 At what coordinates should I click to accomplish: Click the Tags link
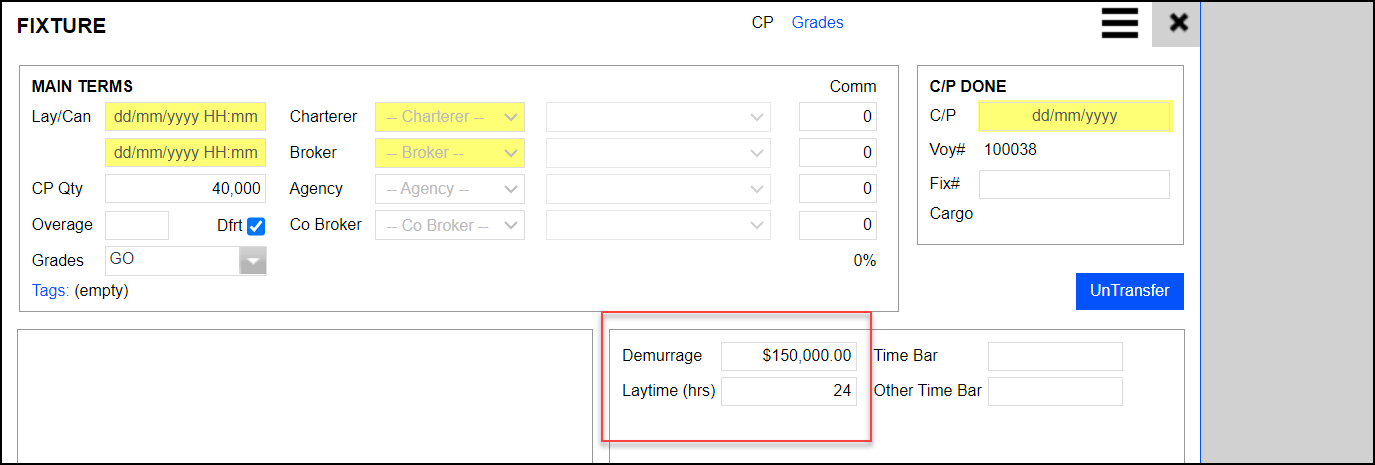click(x=50, y=291)
